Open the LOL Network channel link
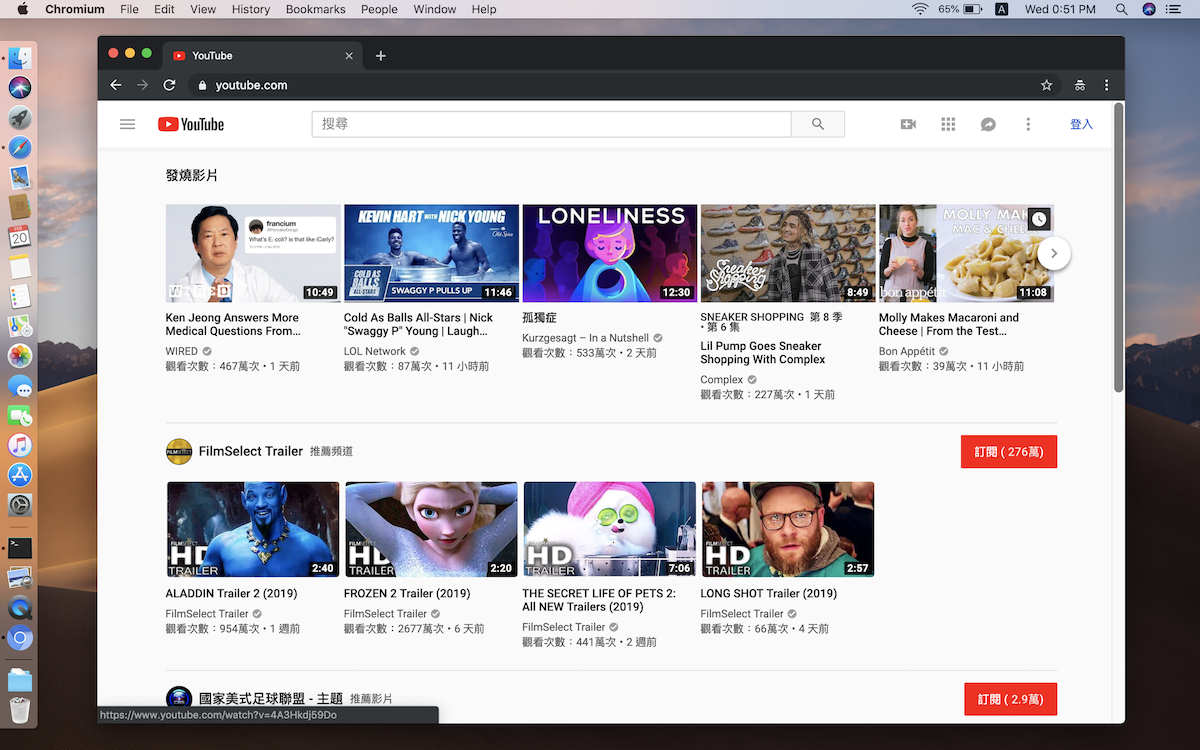This screenshot has height=750, width=1200. [375, 351]
